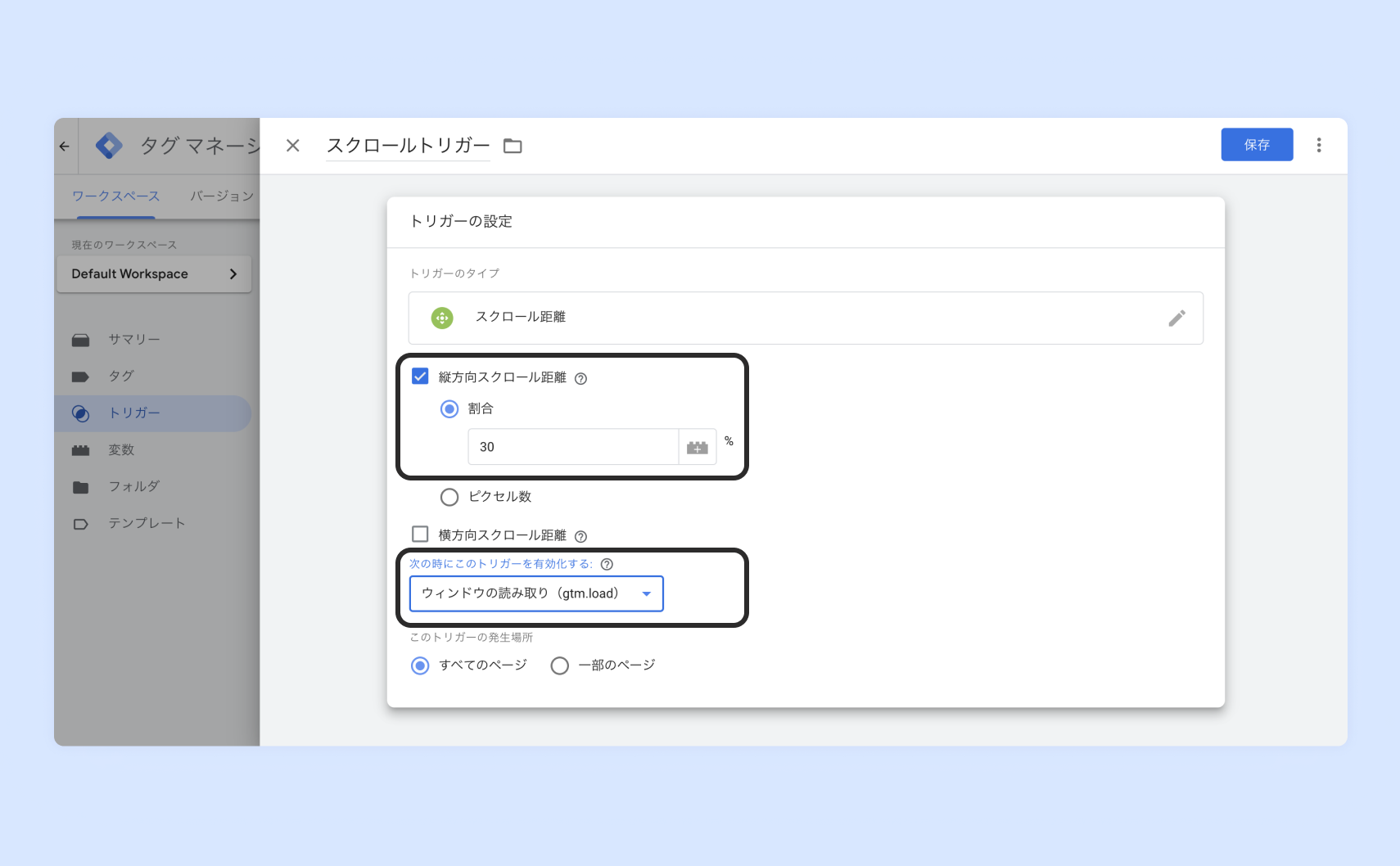Expand the Default Workspace selector
This screenshot has width=1400, height=866.
tap(154, 274)
